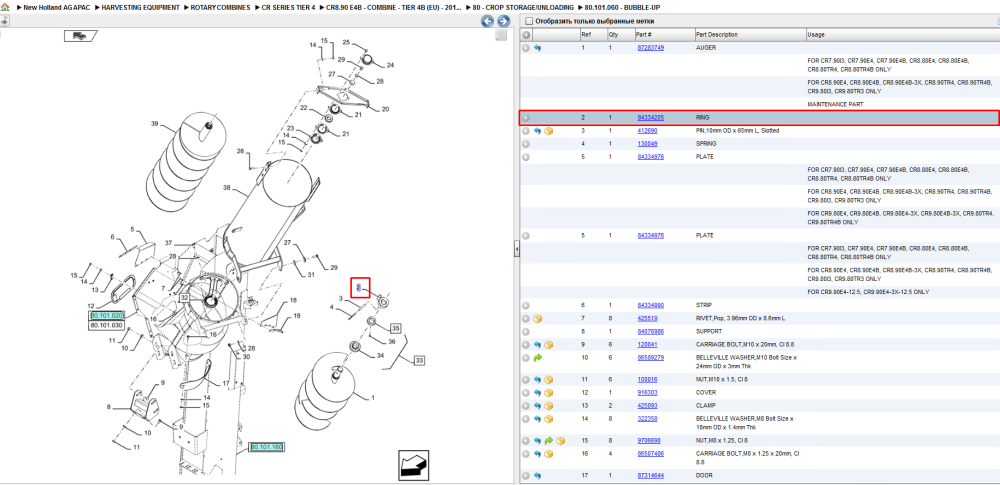The height and width of the screenshot is (485, 1000).
Task: Click green arrow on ref 10 washer row
Action: [x=537, y=358]
